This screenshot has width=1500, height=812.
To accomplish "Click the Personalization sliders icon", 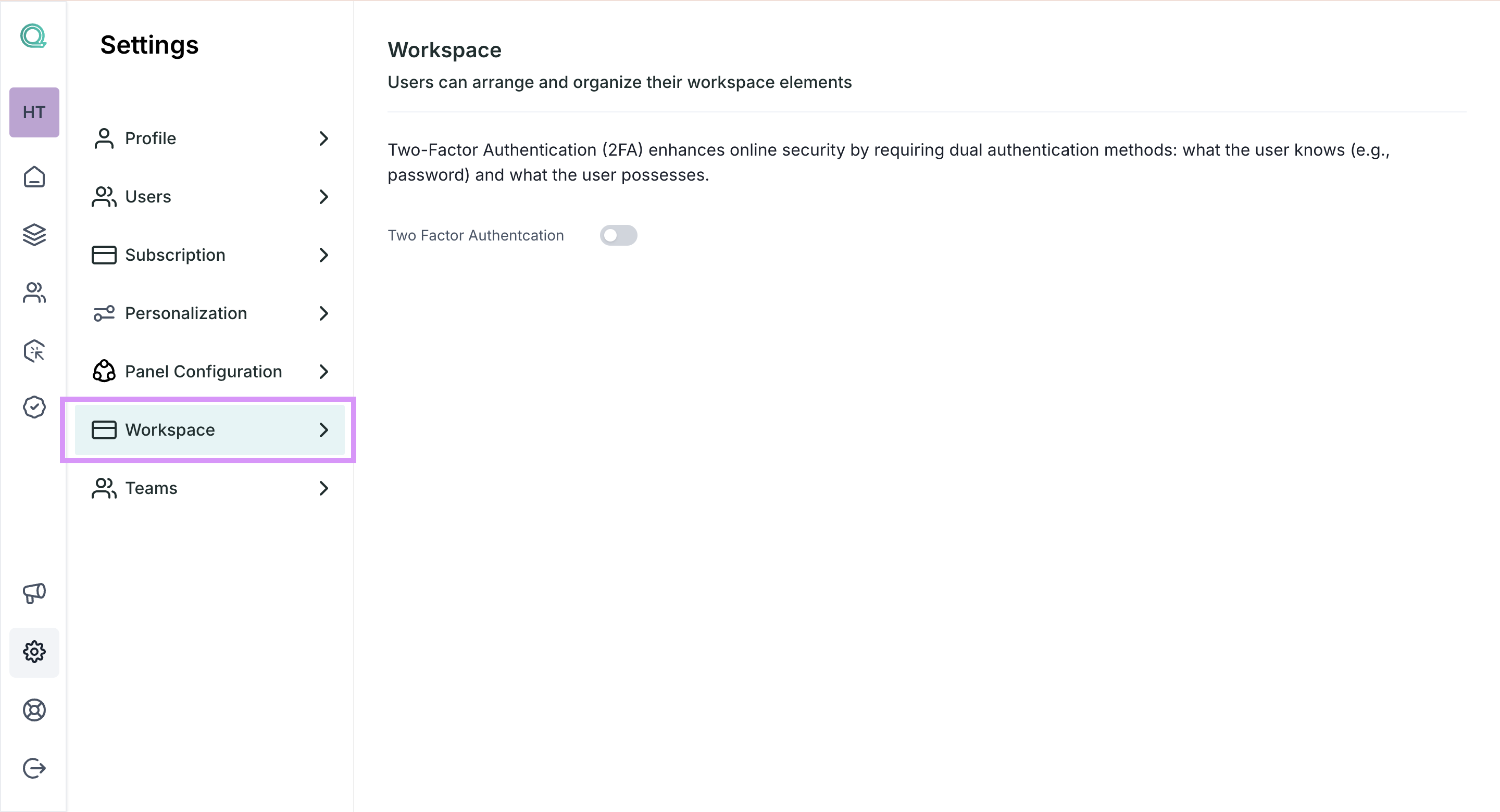I will (104, 313).
